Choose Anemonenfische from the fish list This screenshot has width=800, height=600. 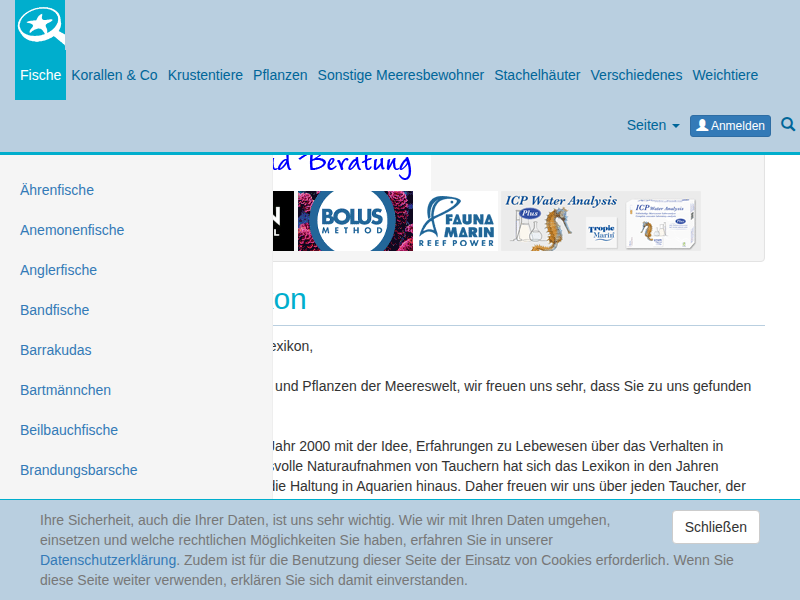[72, 230]
